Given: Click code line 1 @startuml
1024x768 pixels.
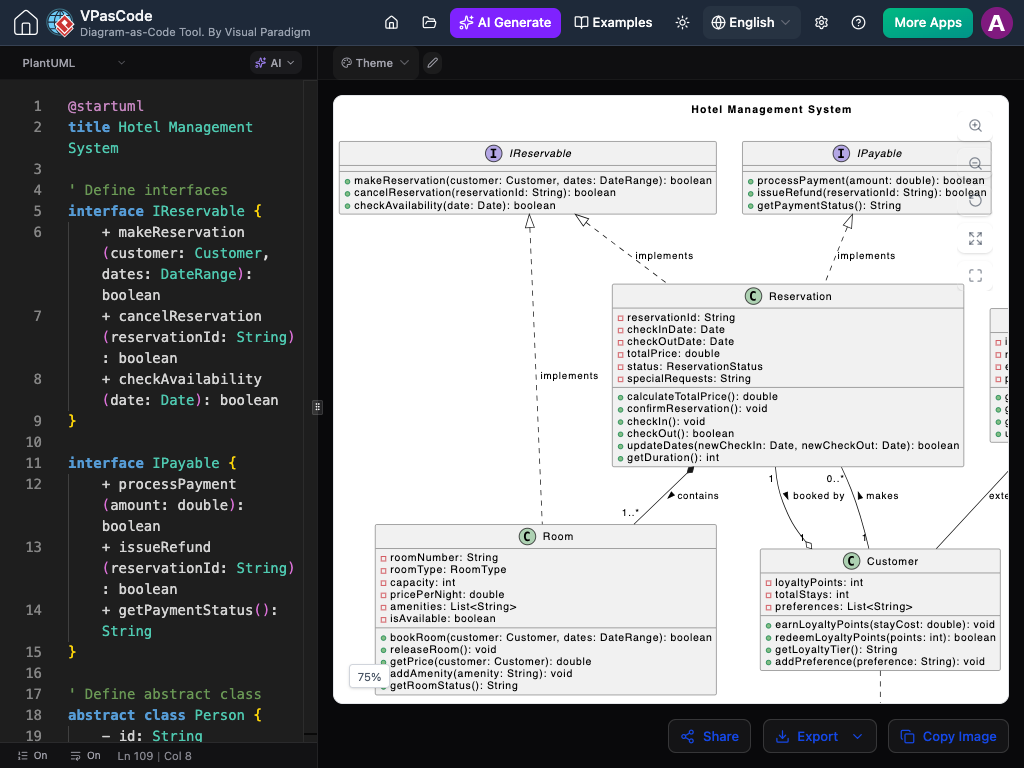Looking at the screenshot, I should 106,106.
